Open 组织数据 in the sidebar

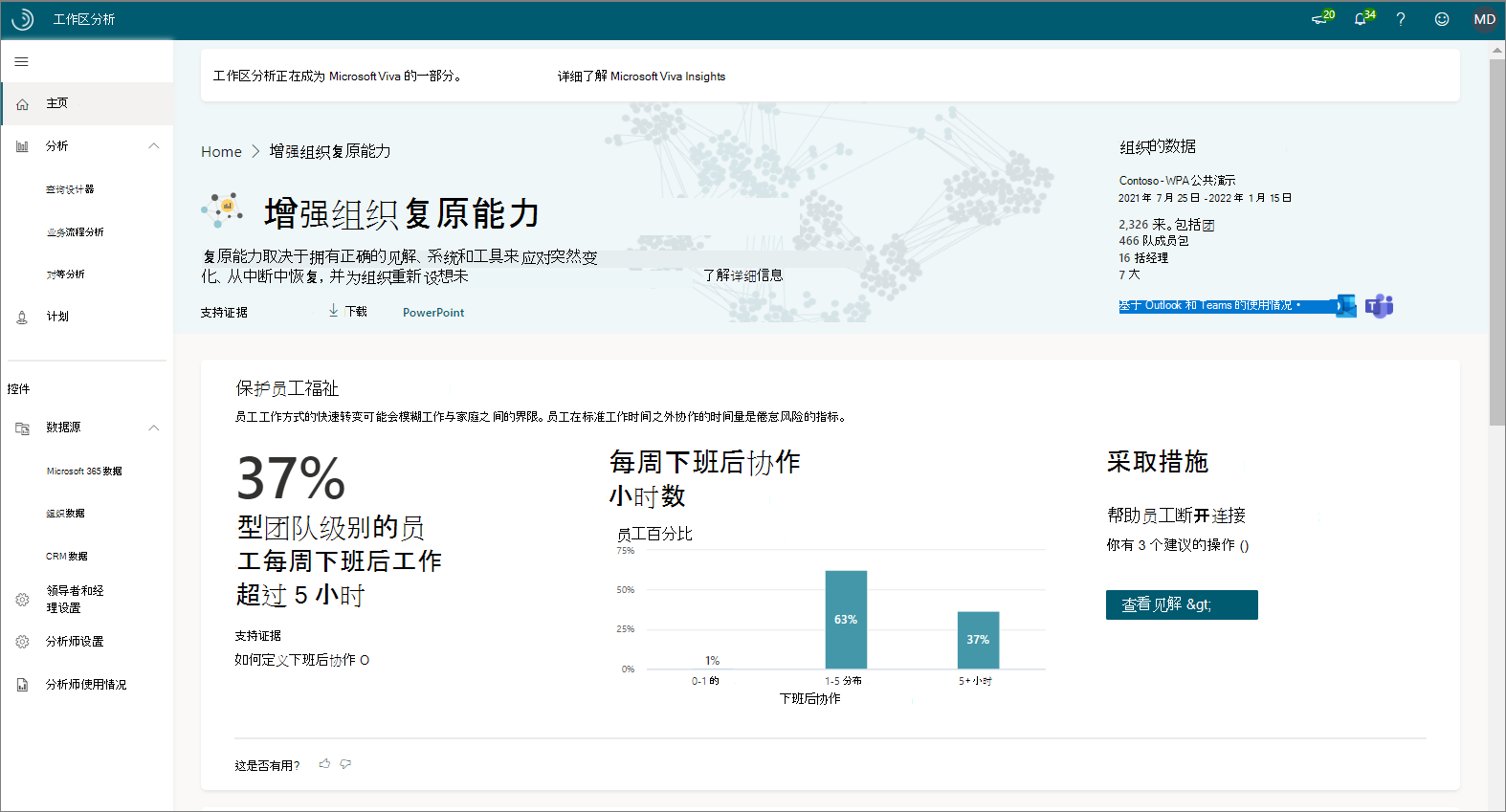click(x=66, y=514)
